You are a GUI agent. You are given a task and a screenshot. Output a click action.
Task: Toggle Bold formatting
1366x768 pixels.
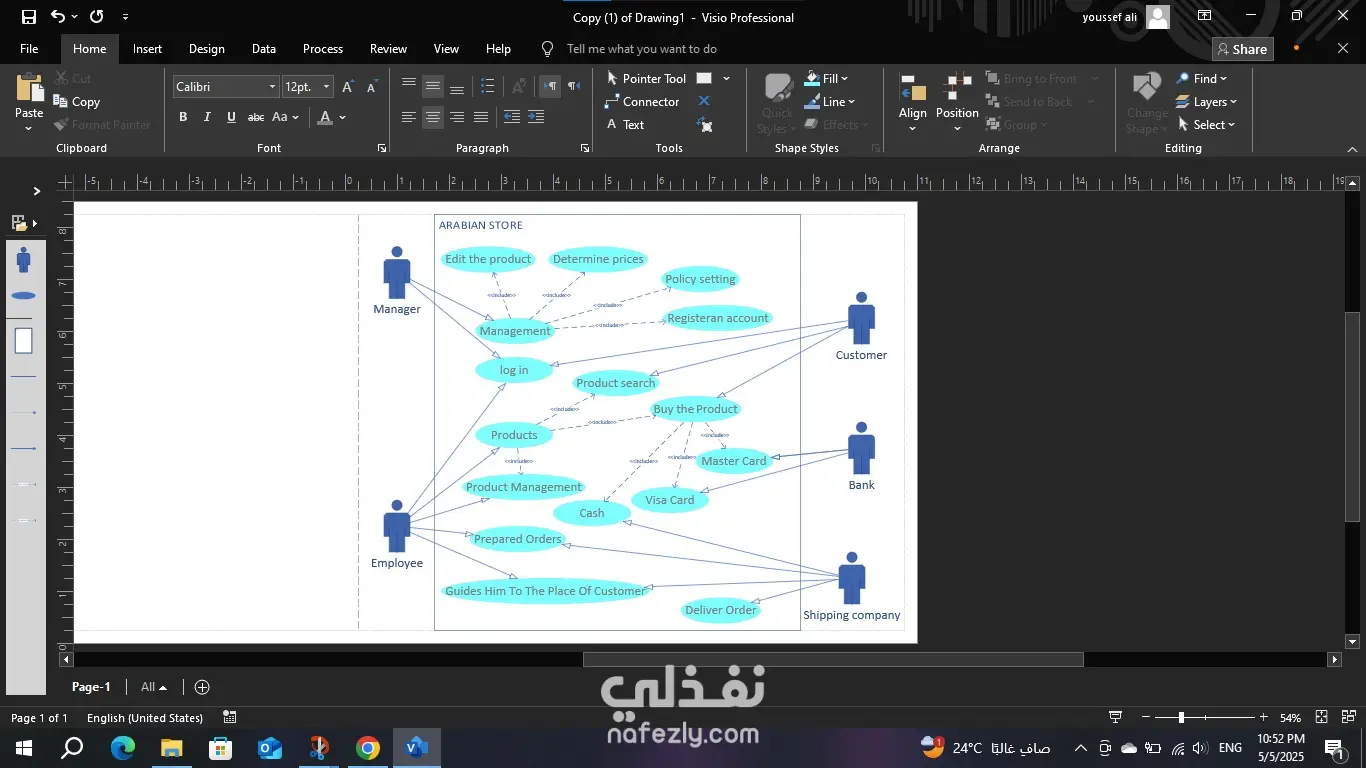click(x=183, y=117)
